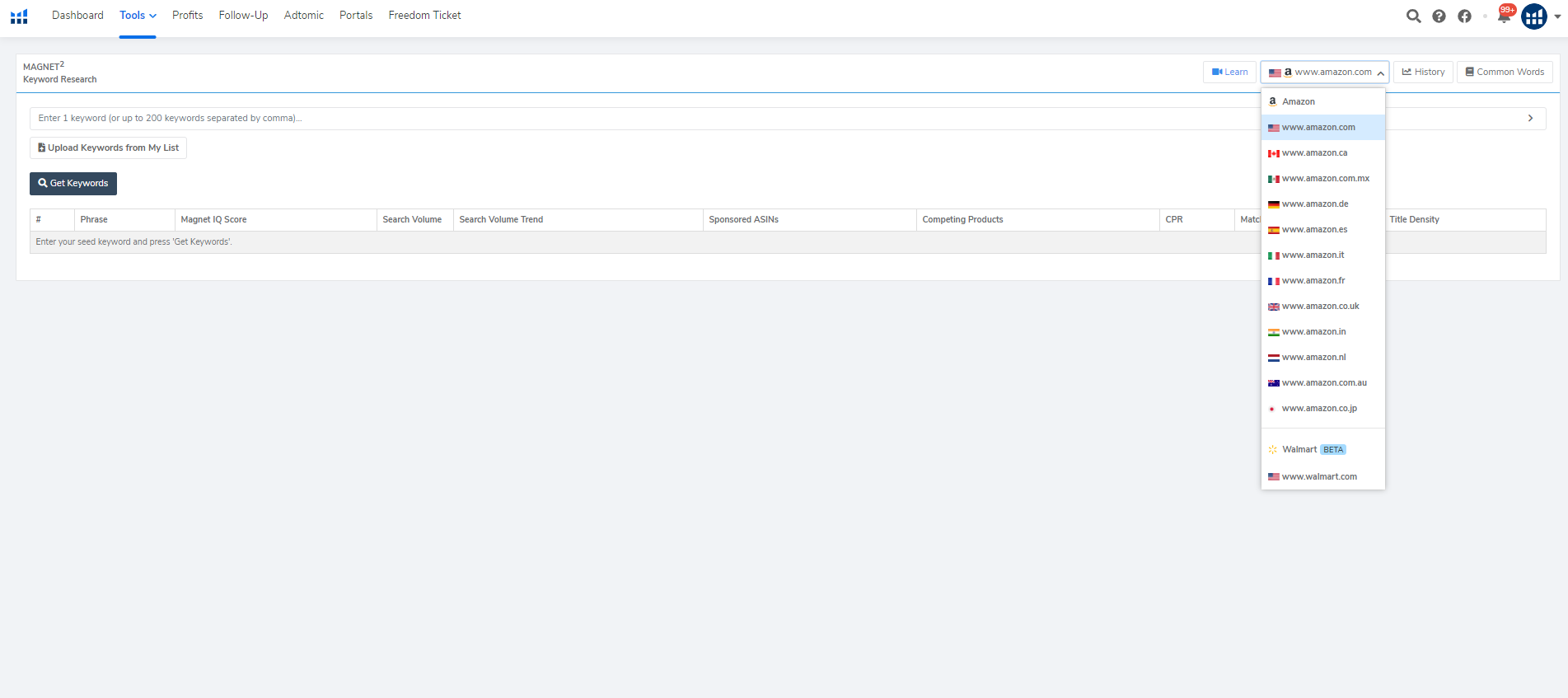
Task: Pick www.amazon.it marketplace
Action: (1322, 255)
